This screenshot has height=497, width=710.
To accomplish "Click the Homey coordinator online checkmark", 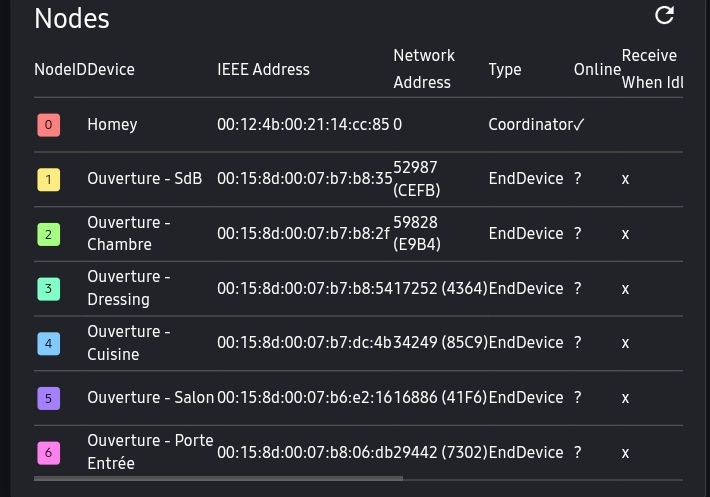I will (x=579, y=125).
